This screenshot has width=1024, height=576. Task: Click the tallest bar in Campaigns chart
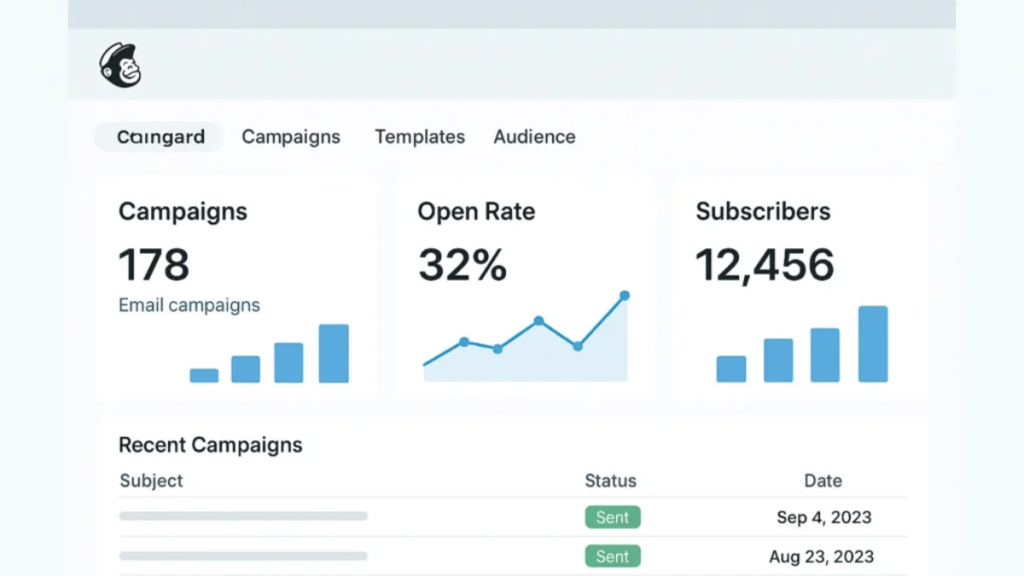click(334, 350)
